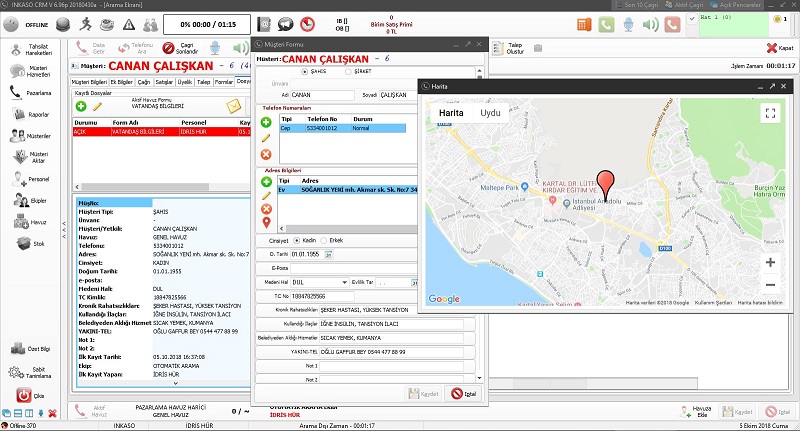
Task: Open Medeni Hal dropdown
Action: (345, 282)
